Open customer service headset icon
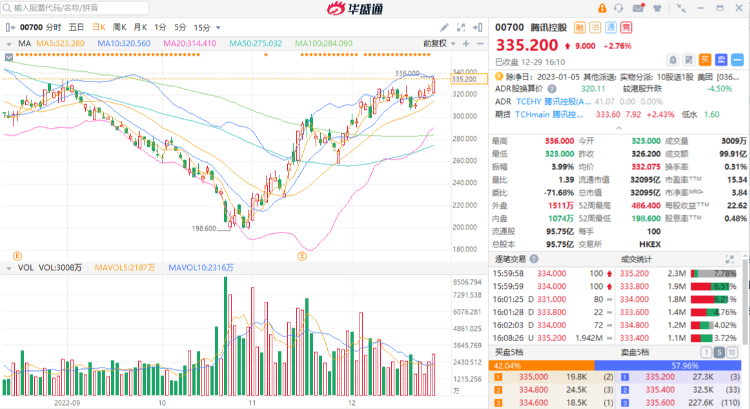 click(619, 8)
